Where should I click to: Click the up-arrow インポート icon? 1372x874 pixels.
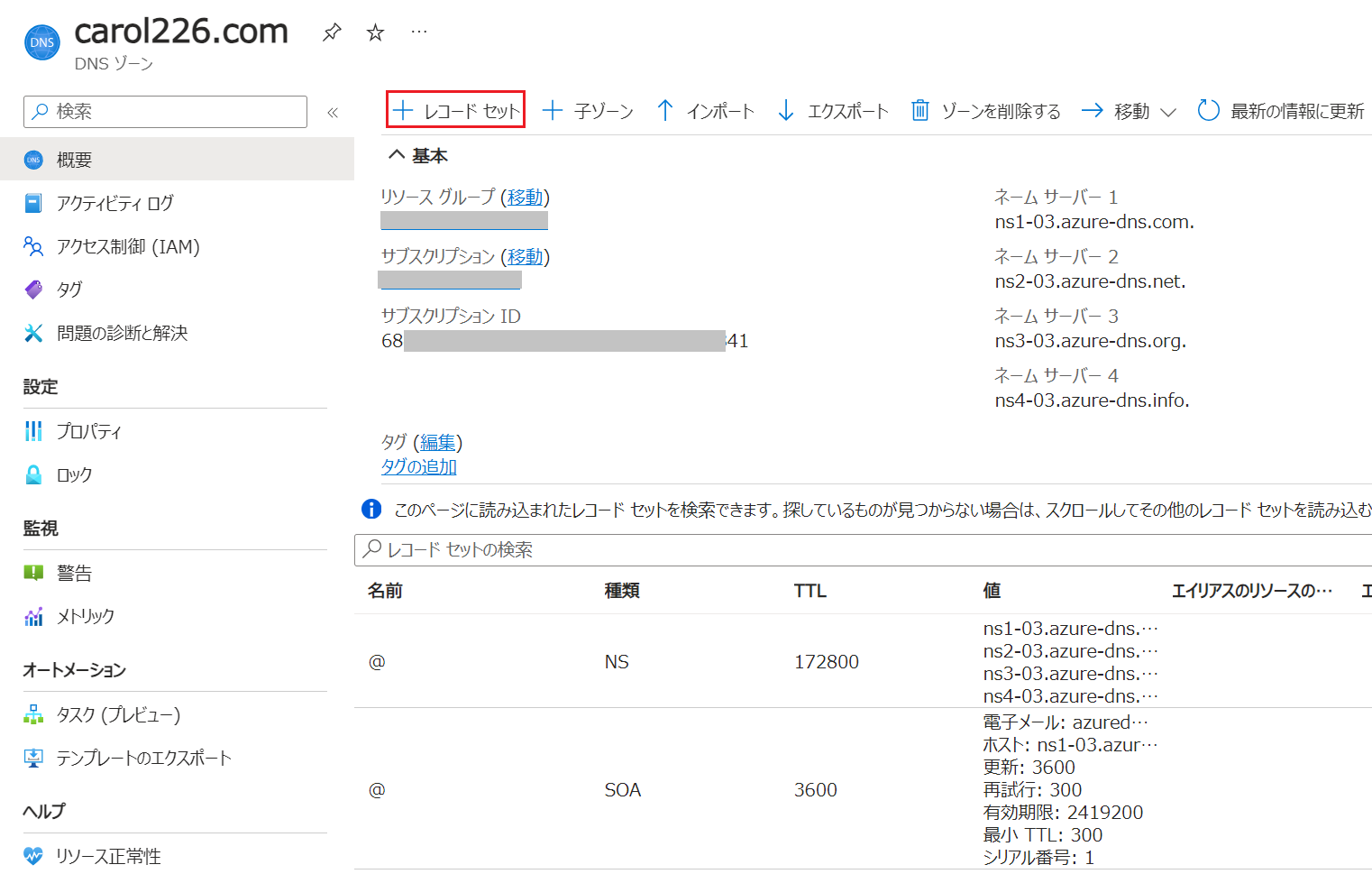(665, 111)
